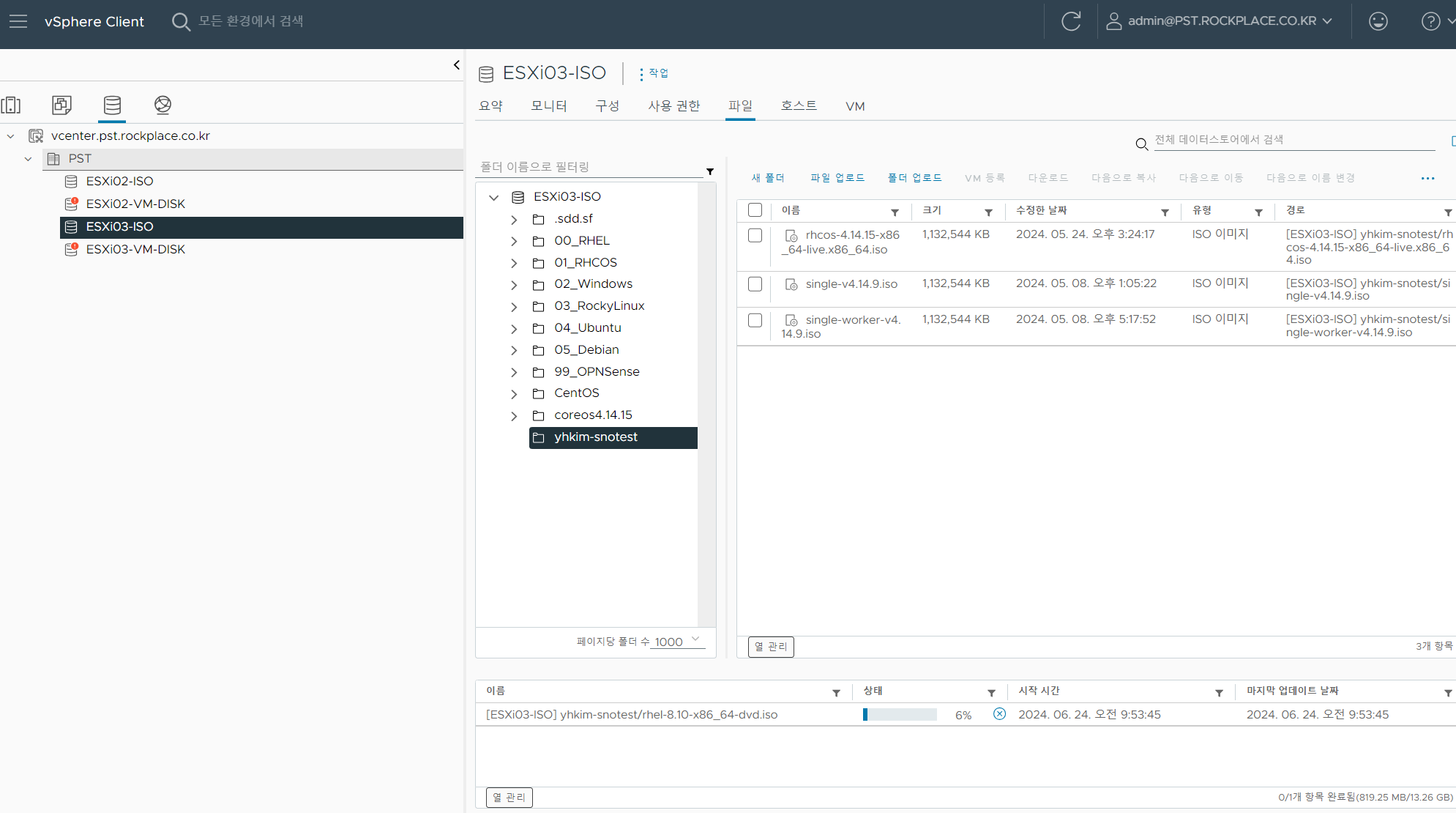Open the folders-per-page 1000 dropdown
The image size is (1456, 813).
pos(678,642)
